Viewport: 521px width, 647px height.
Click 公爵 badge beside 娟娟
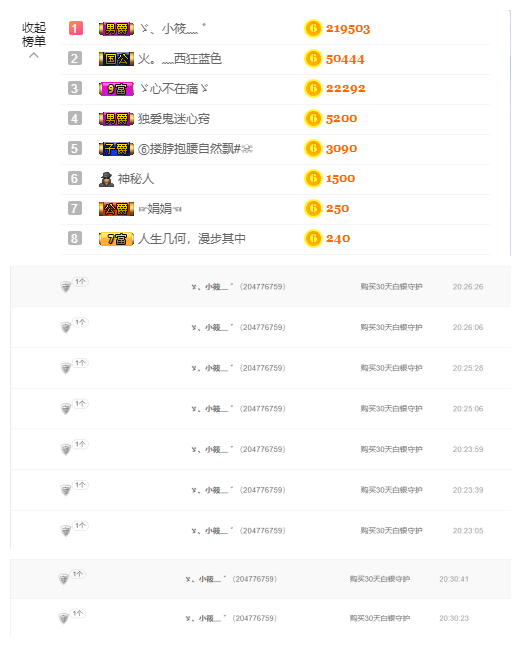116,209
